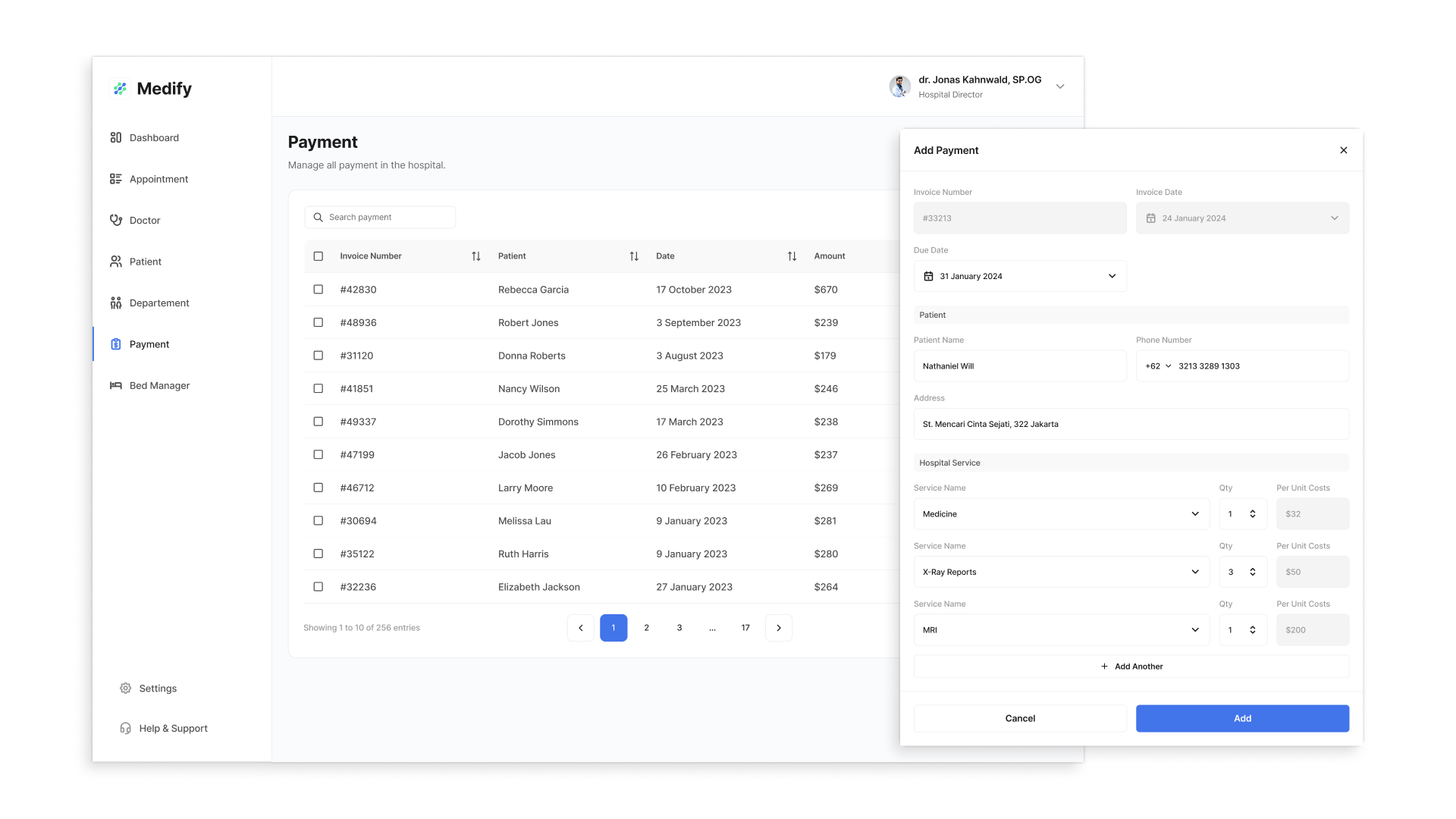Check the box for invoice #31120

point(318,356)
